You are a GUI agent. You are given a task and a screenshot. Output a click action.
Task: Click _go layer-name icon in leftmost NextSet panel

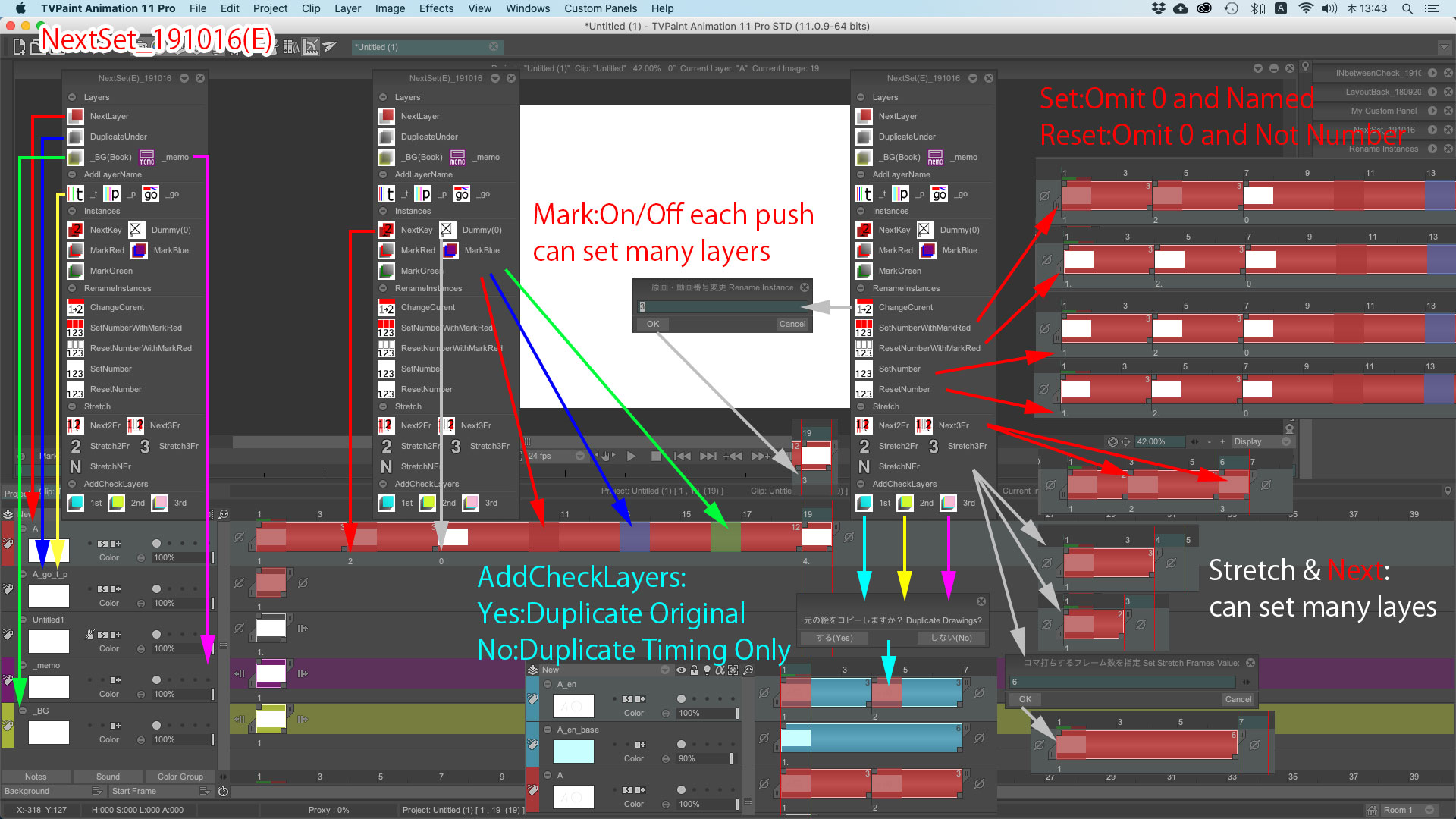tap(151, 194)
